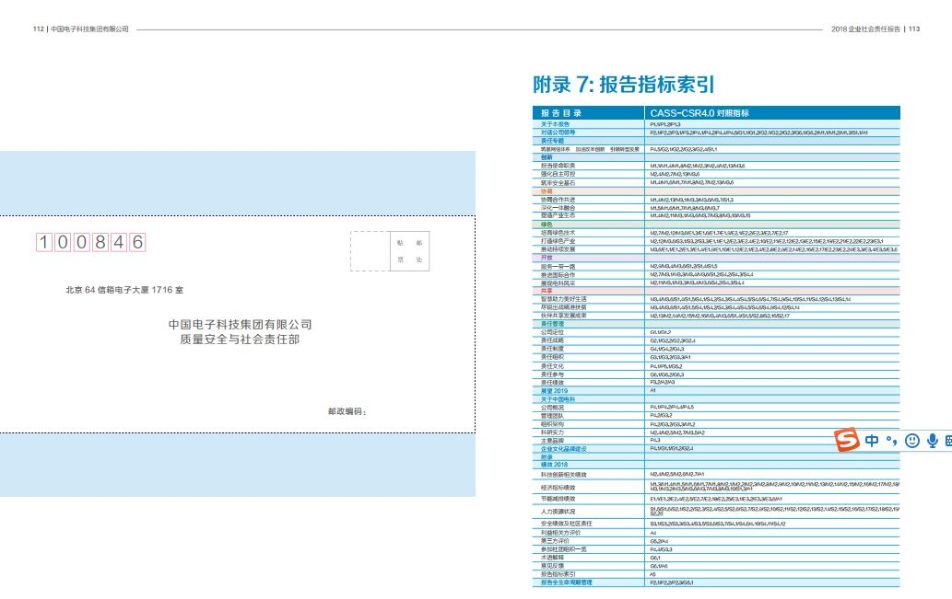Click the 邮政编码 label on envelope
Viewport: 952px width, 599px height.
tap(347, 411)
